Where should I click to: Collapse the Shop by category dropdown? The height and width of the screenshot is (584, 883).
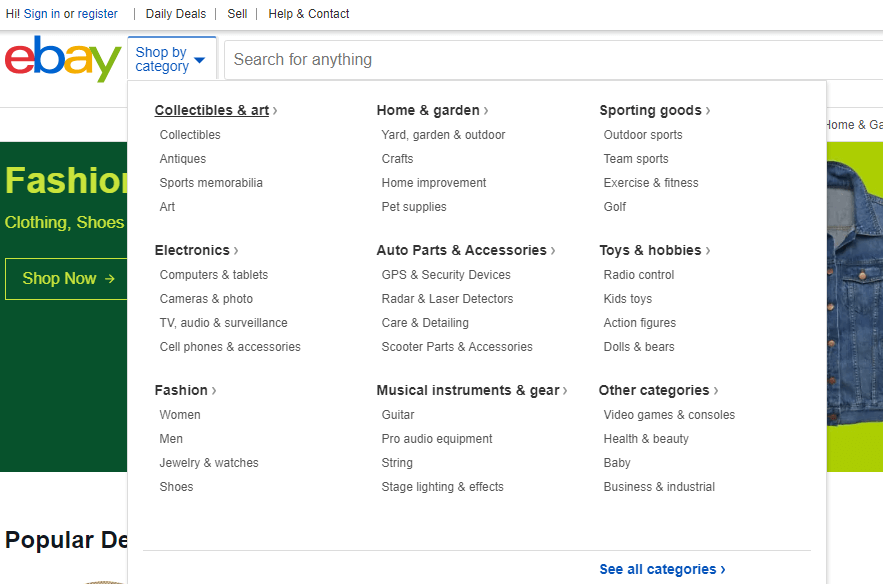pos(172,59)
